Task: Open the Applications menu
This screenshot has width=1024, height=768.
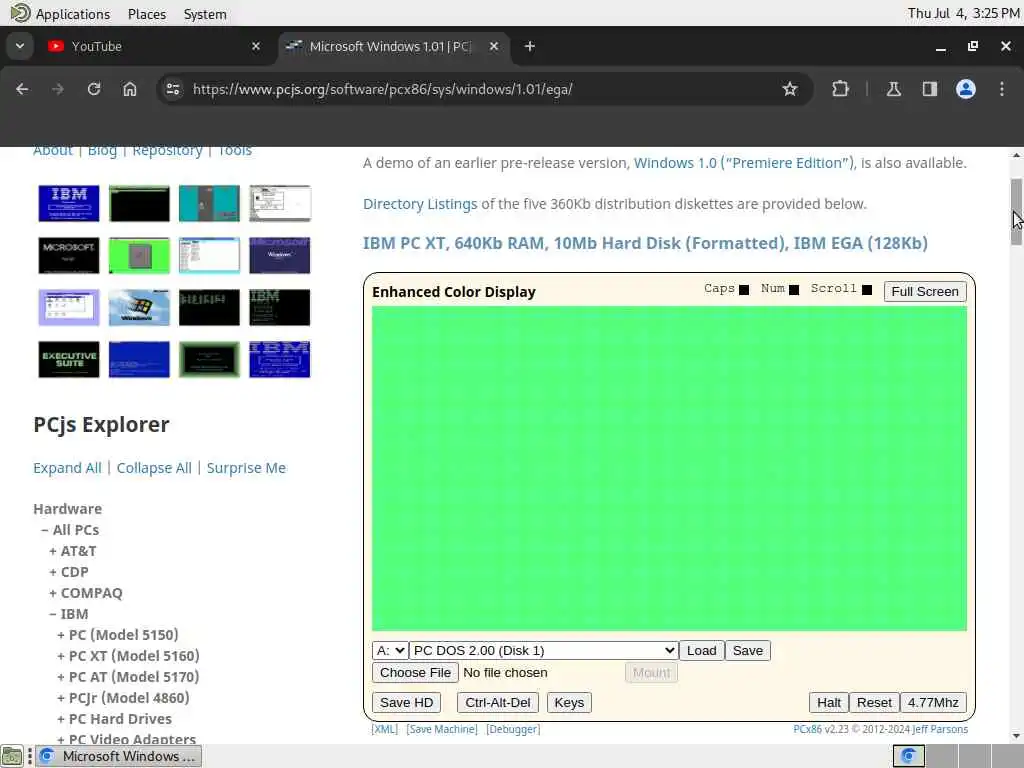Action: click(61, 14)
